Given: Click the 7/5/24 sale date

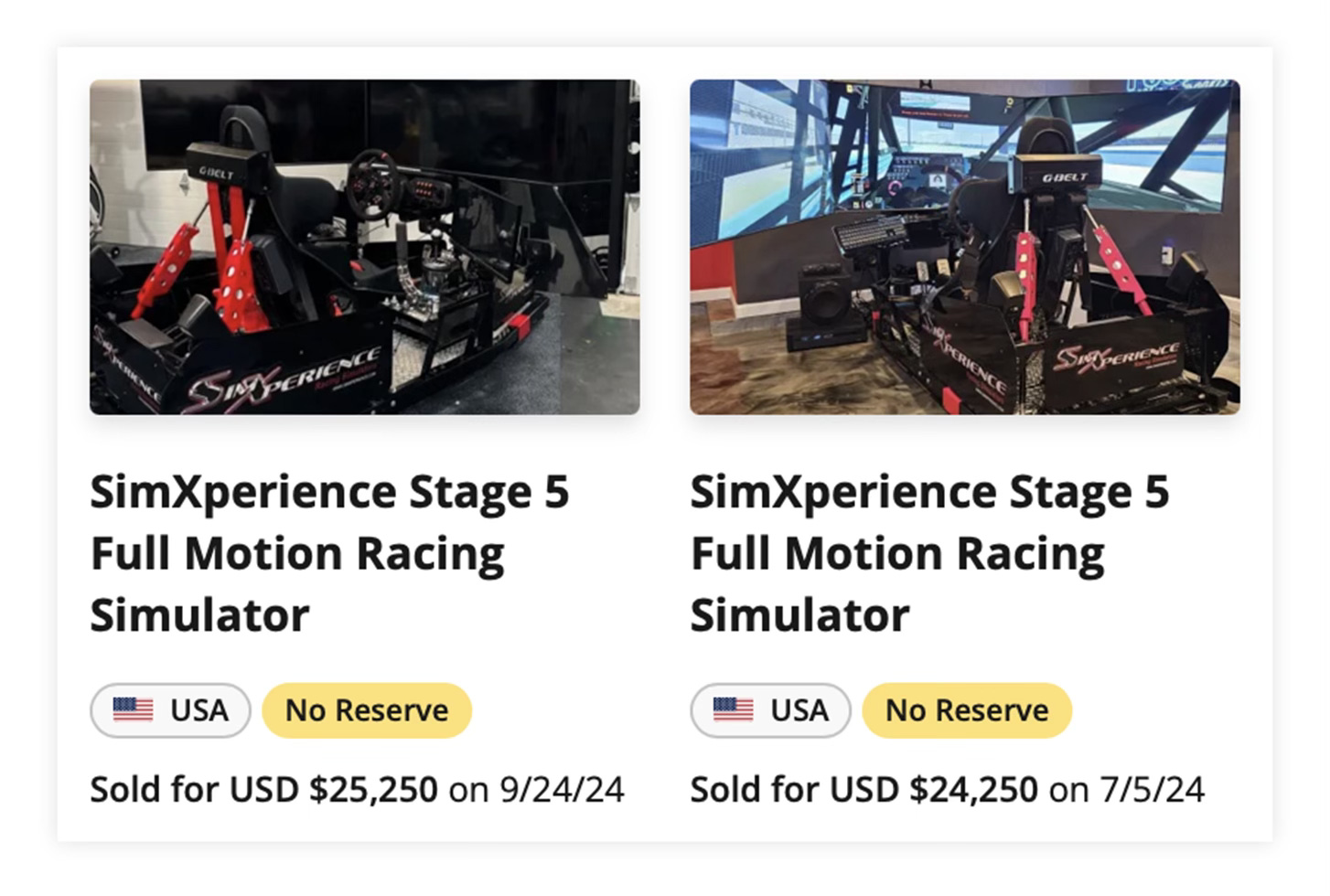Looking at the screenshot, I should pos(1153,789).
